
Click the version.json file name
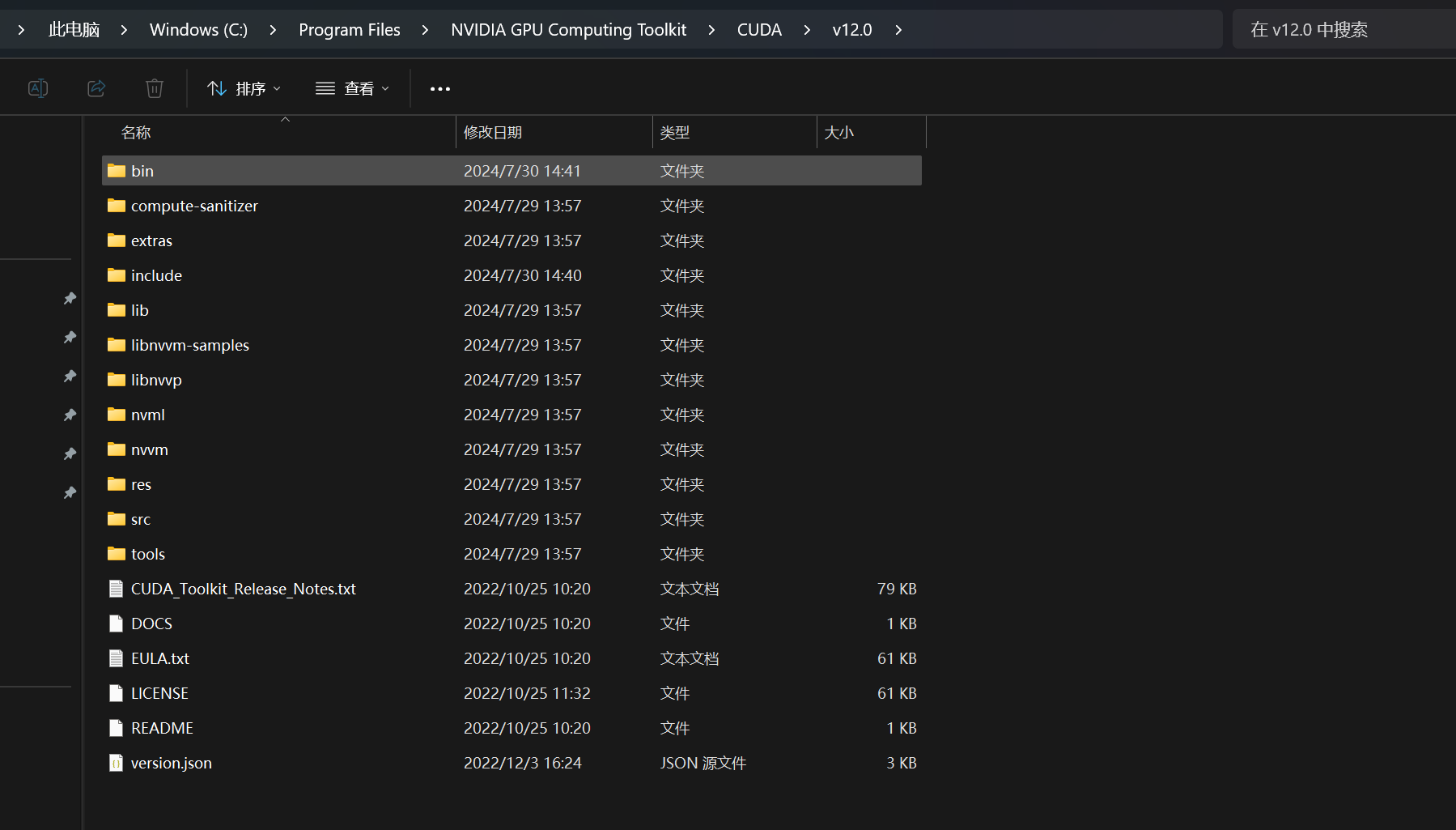[172, 763]
